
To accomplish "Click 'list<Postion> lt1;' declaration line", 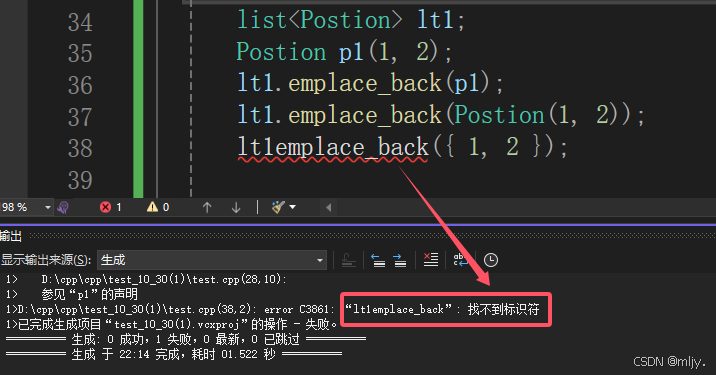I will click(351, 21).
